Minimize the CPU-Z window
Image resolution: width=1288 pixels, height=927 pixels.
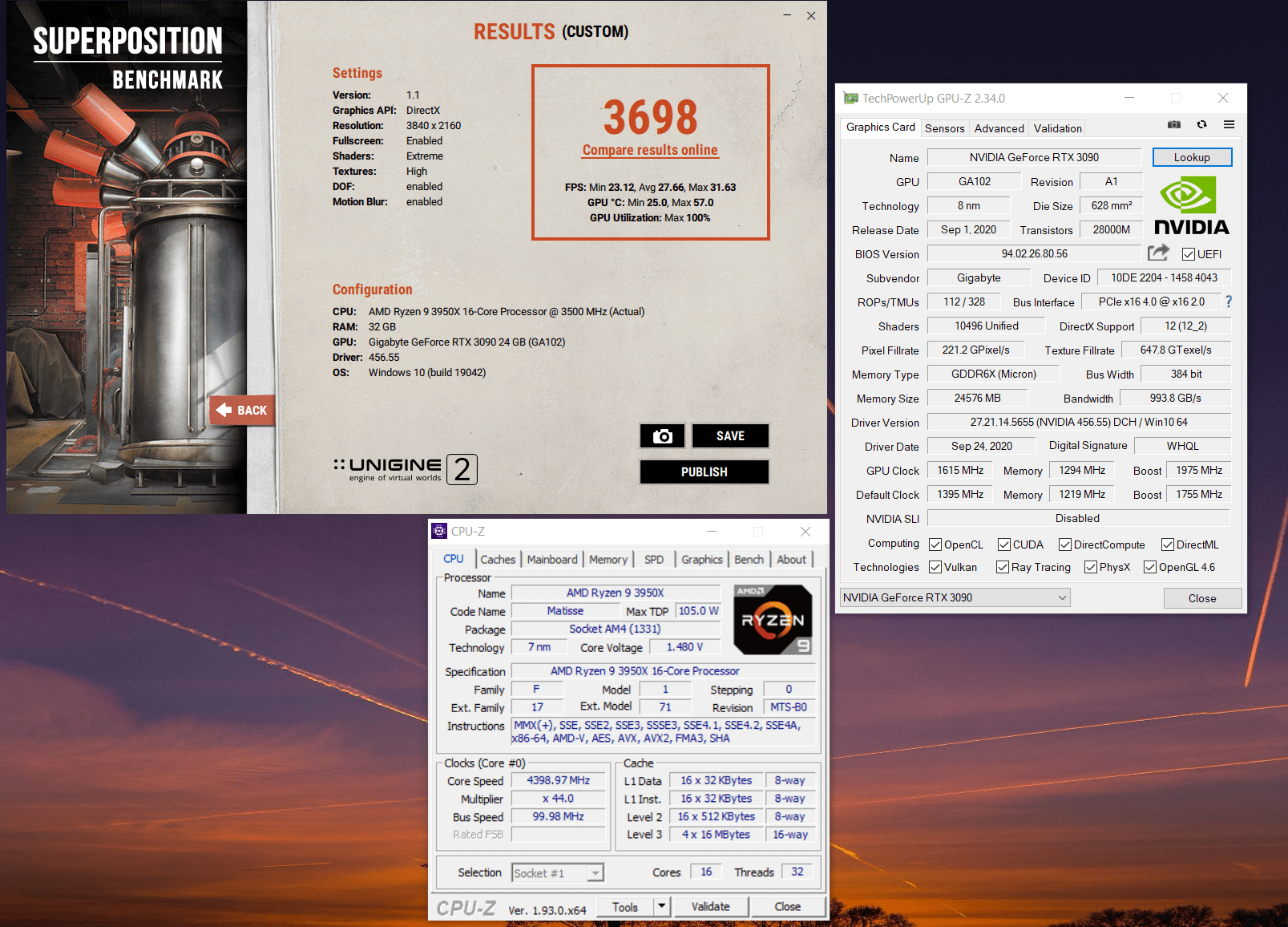712,531
